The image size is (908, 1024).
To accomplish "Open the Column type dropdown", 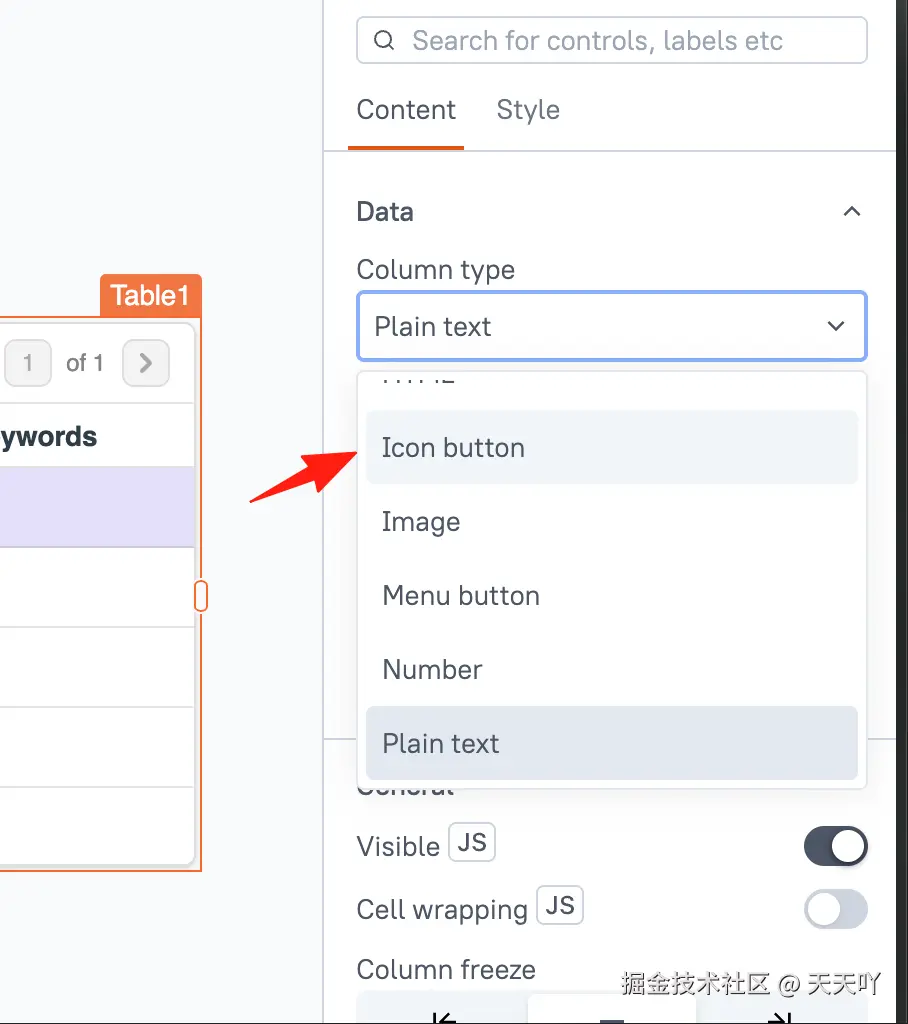I will tap(611, 326).
